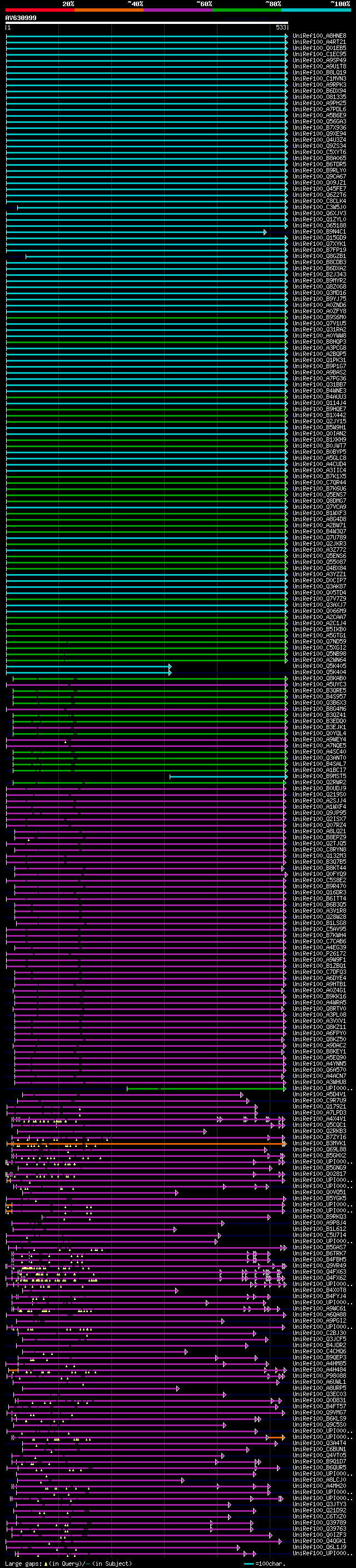Select hit label UniRef100_B9RLY0
Image resolution: width=356 pixels, height=1568 pixels.
[x=319, y=170]
